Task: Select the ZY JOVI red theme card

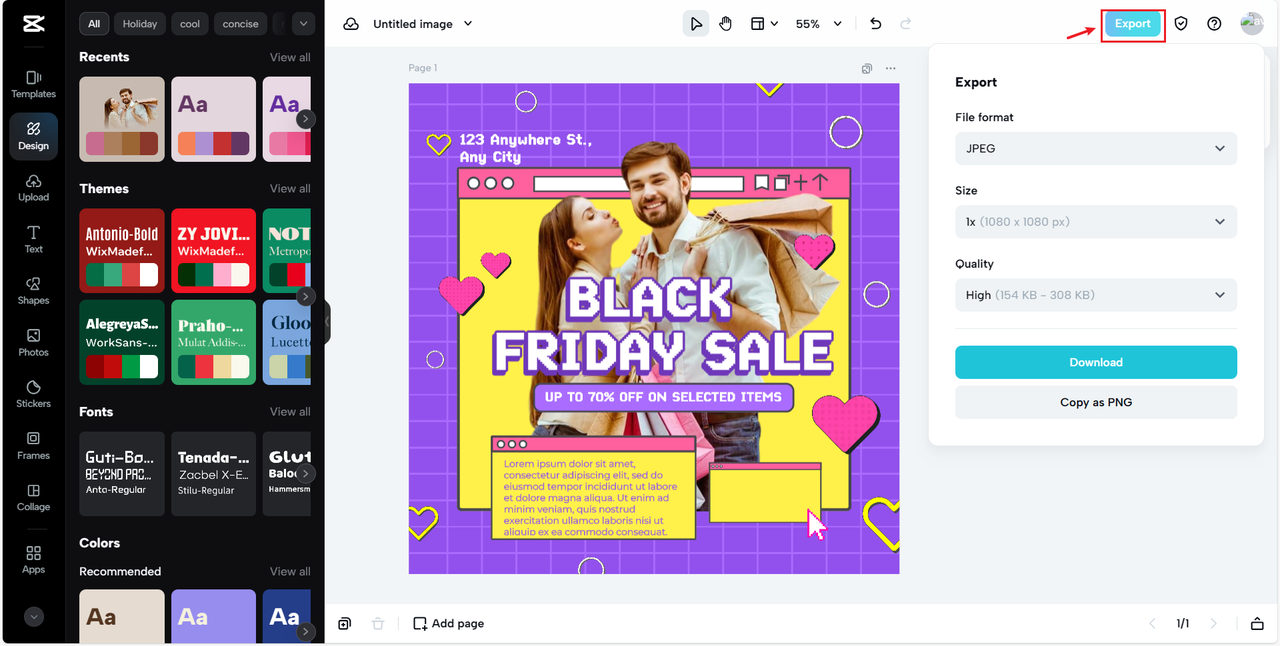Action: (213, 250)
